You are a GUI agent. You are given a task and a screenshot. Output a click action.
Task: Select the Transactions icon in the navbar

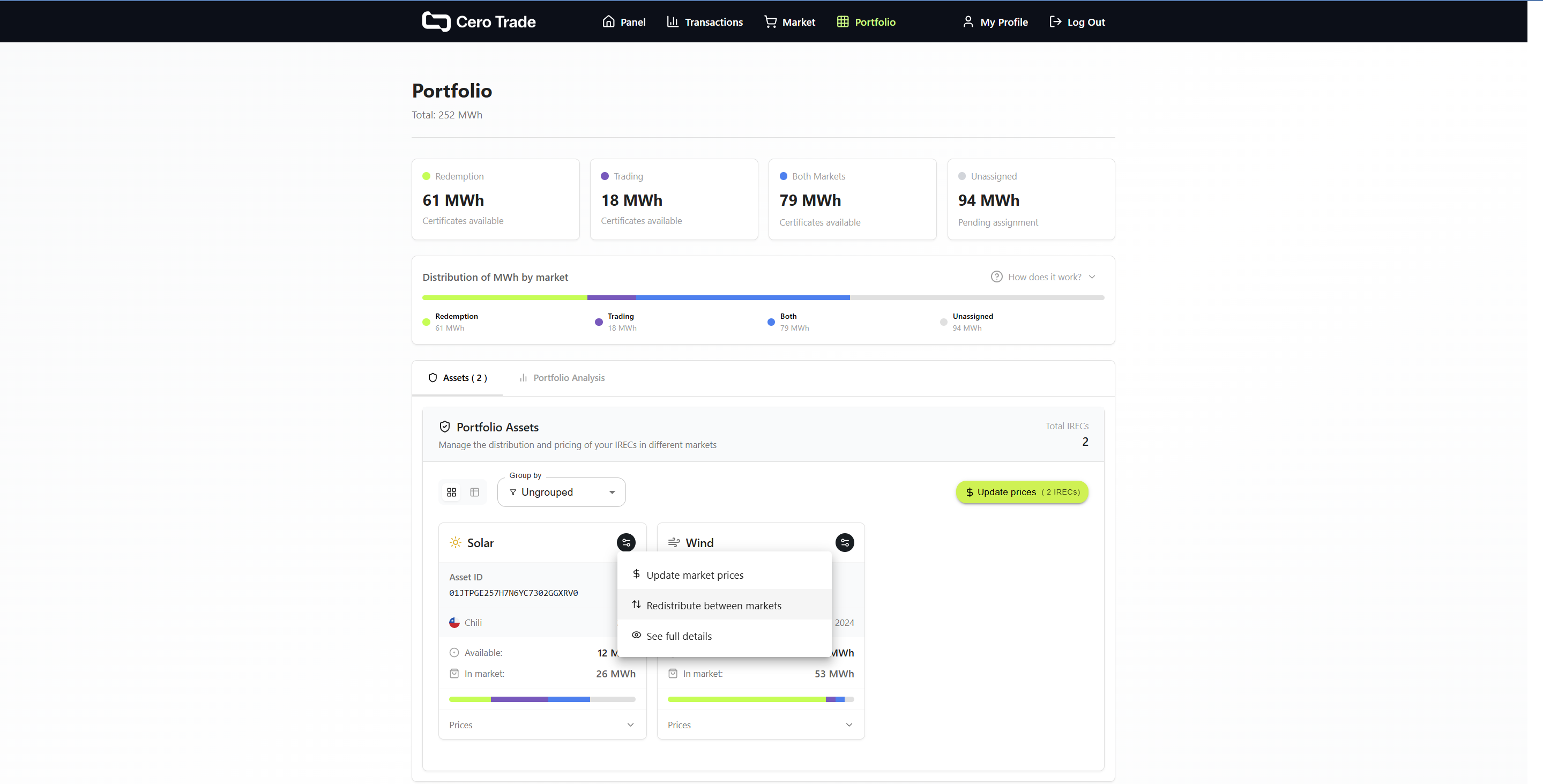click(x=673, y=21)
